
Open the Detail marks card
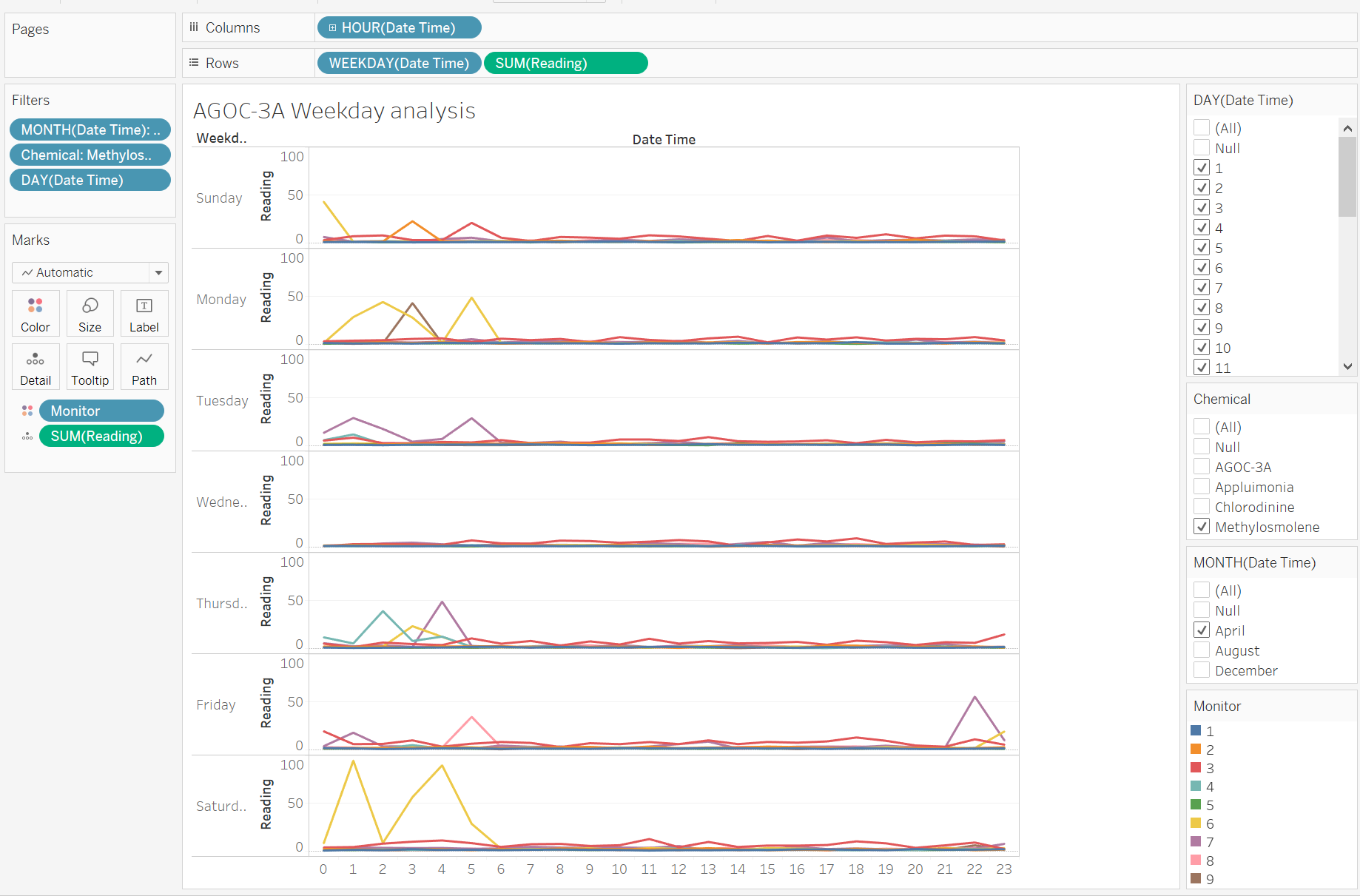click(x=36, y=366)
